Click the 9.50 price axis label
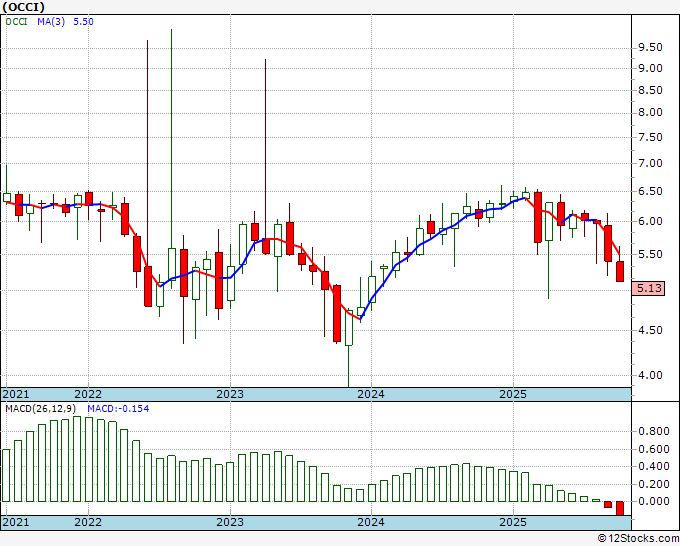The width and height of the screenshot is (680, 546). (x=650, y=47)
